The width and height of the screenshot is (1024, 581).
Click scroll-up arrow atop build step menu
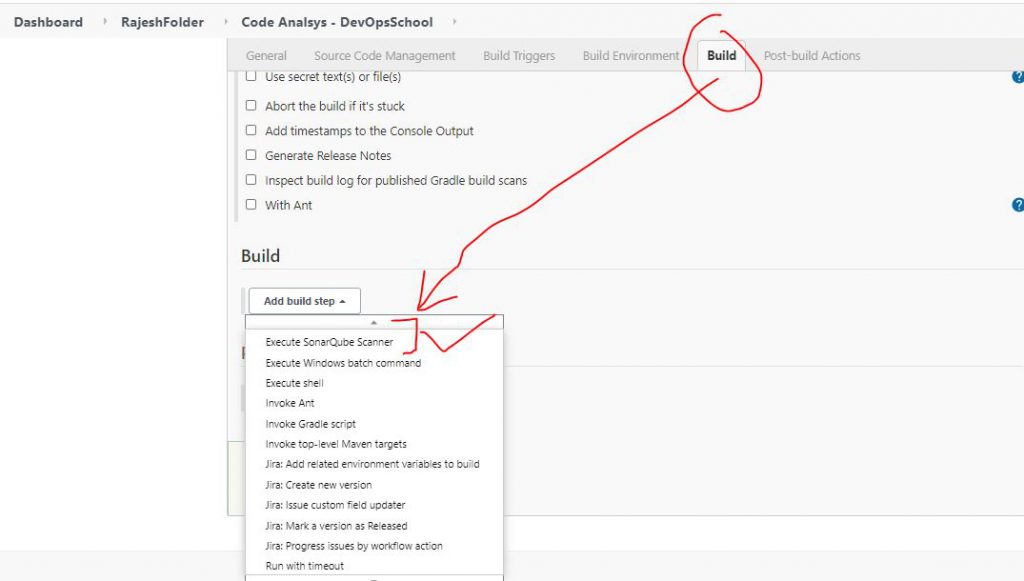pos(374,323)
